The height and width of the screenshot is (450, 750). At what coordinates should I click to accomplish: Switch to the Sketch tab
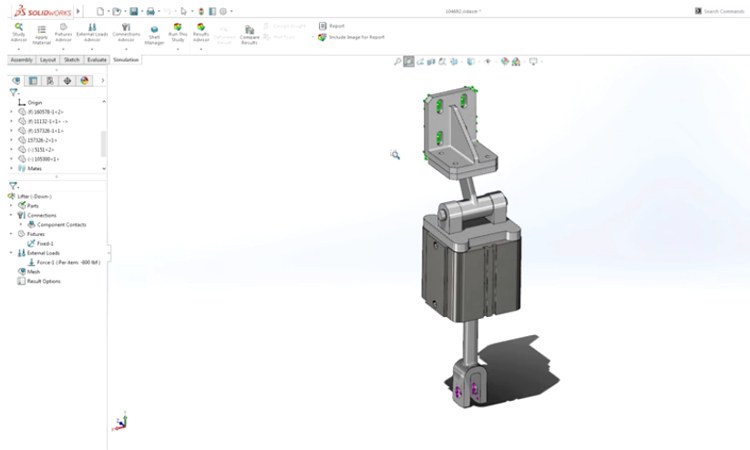point(72,60)
